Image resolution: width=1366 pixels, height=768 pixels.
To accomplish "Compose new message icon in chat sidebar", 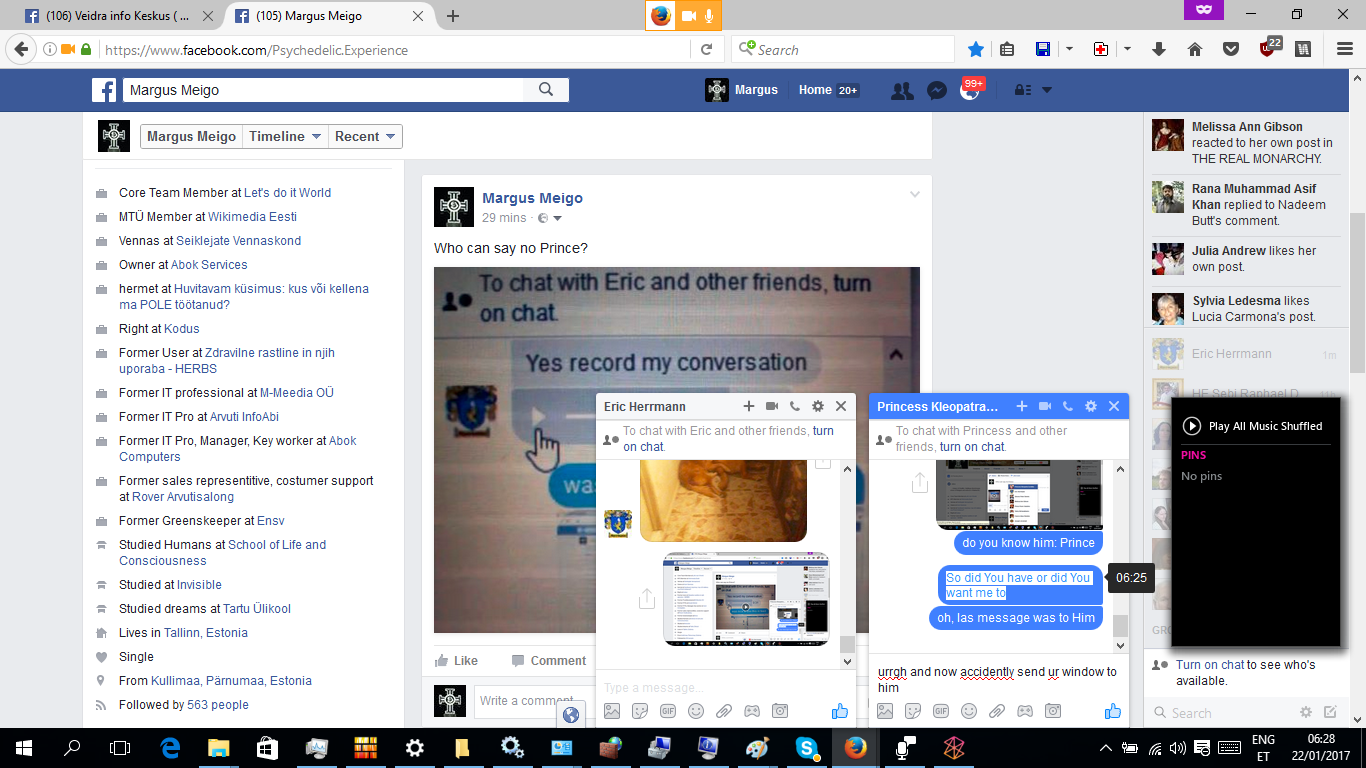I will tap(1330, 712).
